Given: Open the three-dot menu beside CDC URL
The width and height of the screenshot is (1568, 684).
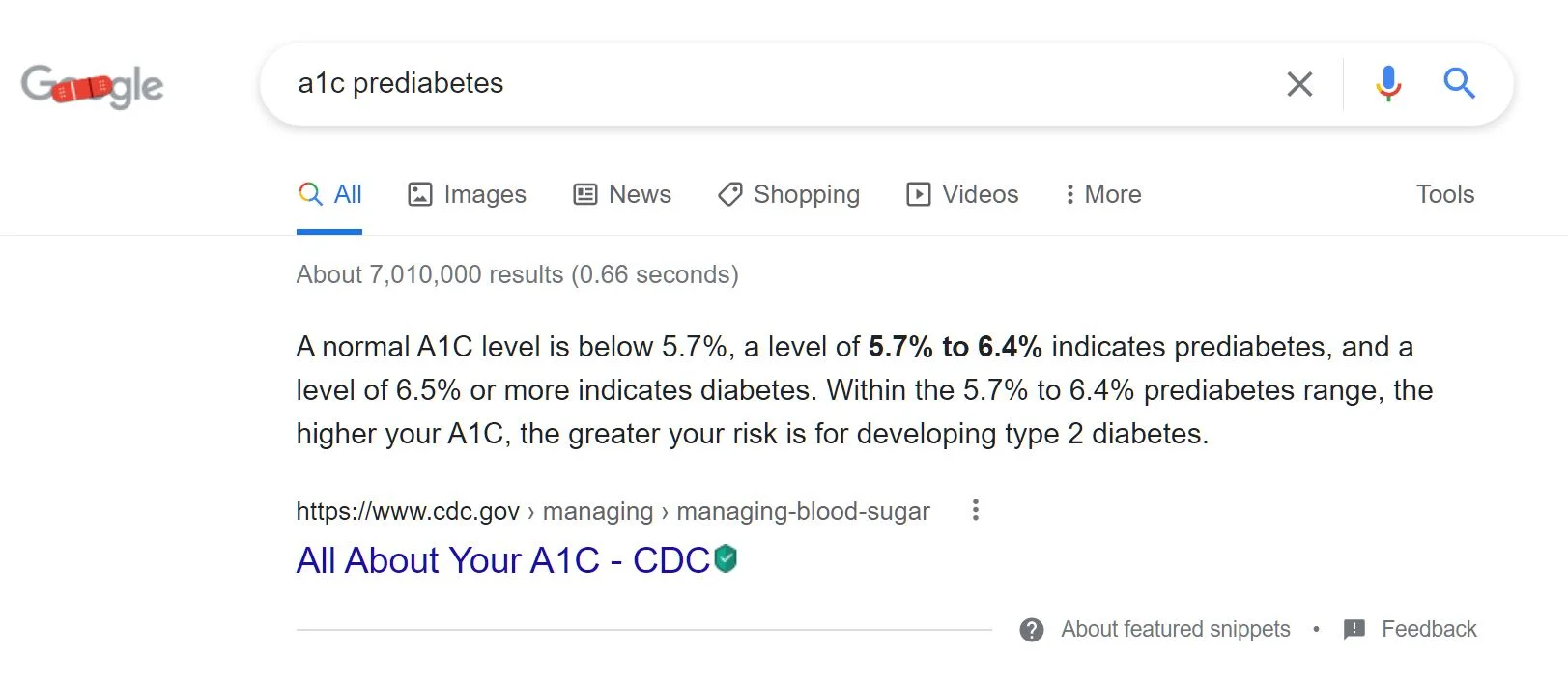Looking at the screenshot, I should click(976, 510).
